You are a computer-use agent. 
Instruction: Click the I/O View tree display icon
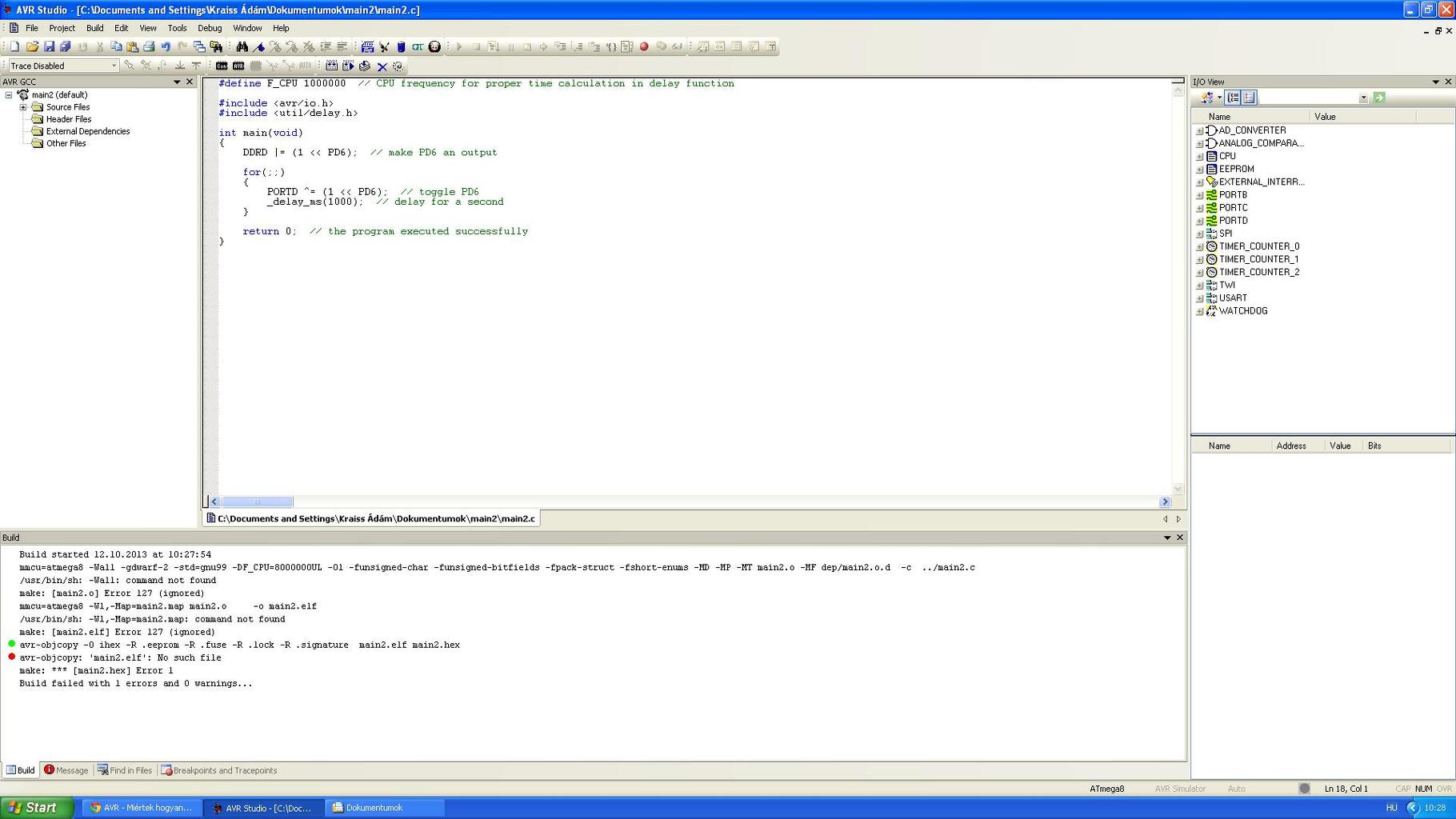click(1233, 98)
